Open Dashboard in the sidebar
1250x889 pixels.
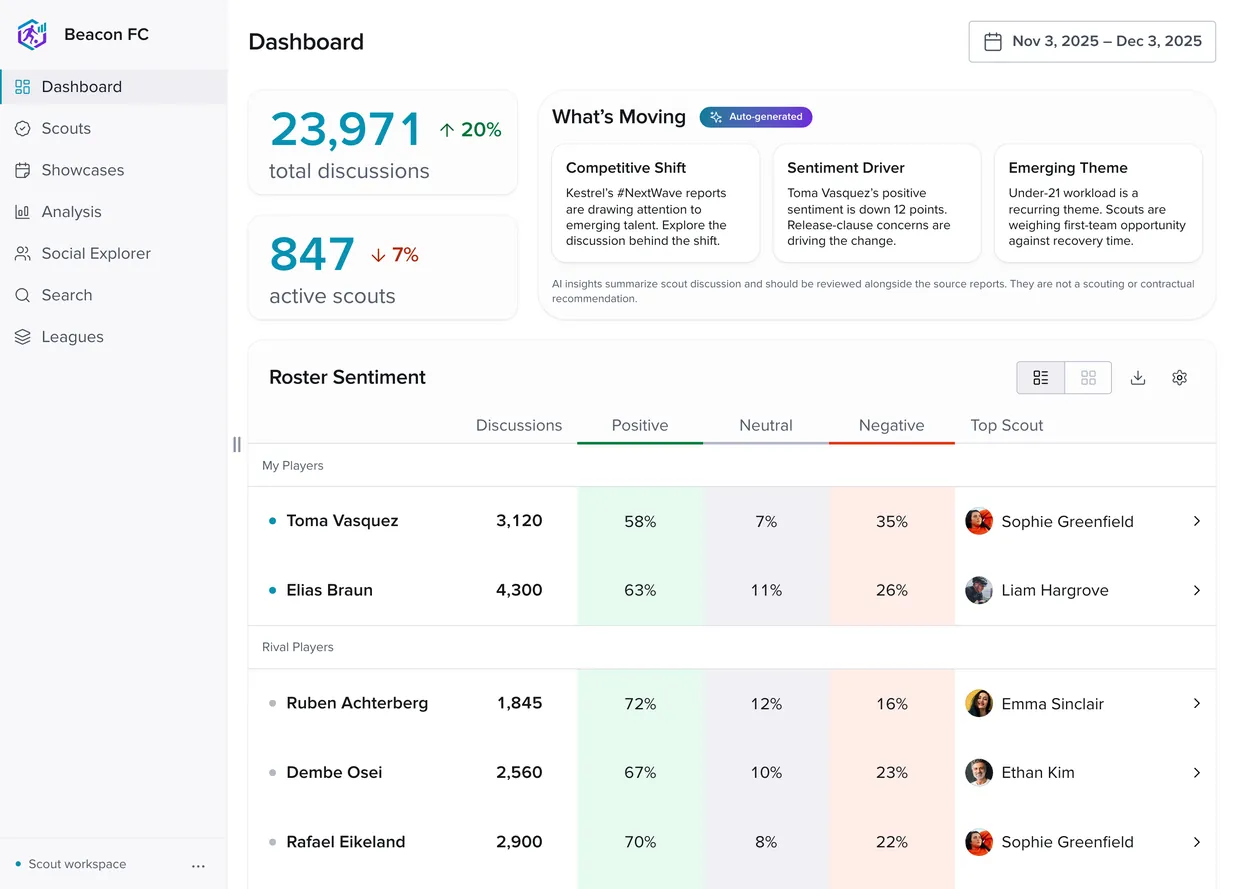(x=114, y=87)
